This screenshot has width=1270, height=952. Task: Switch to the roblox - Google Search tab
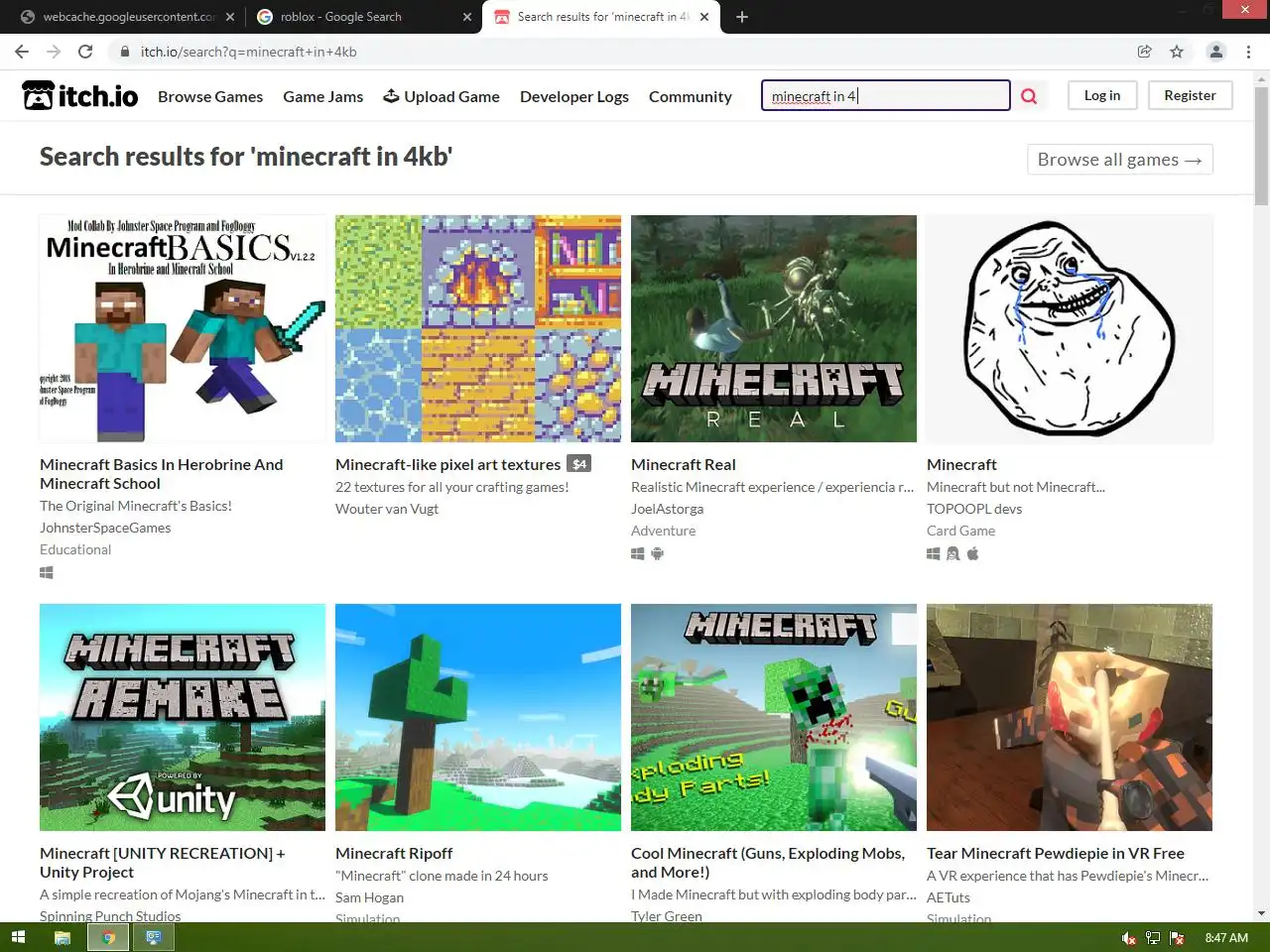(x=363, y=17)
